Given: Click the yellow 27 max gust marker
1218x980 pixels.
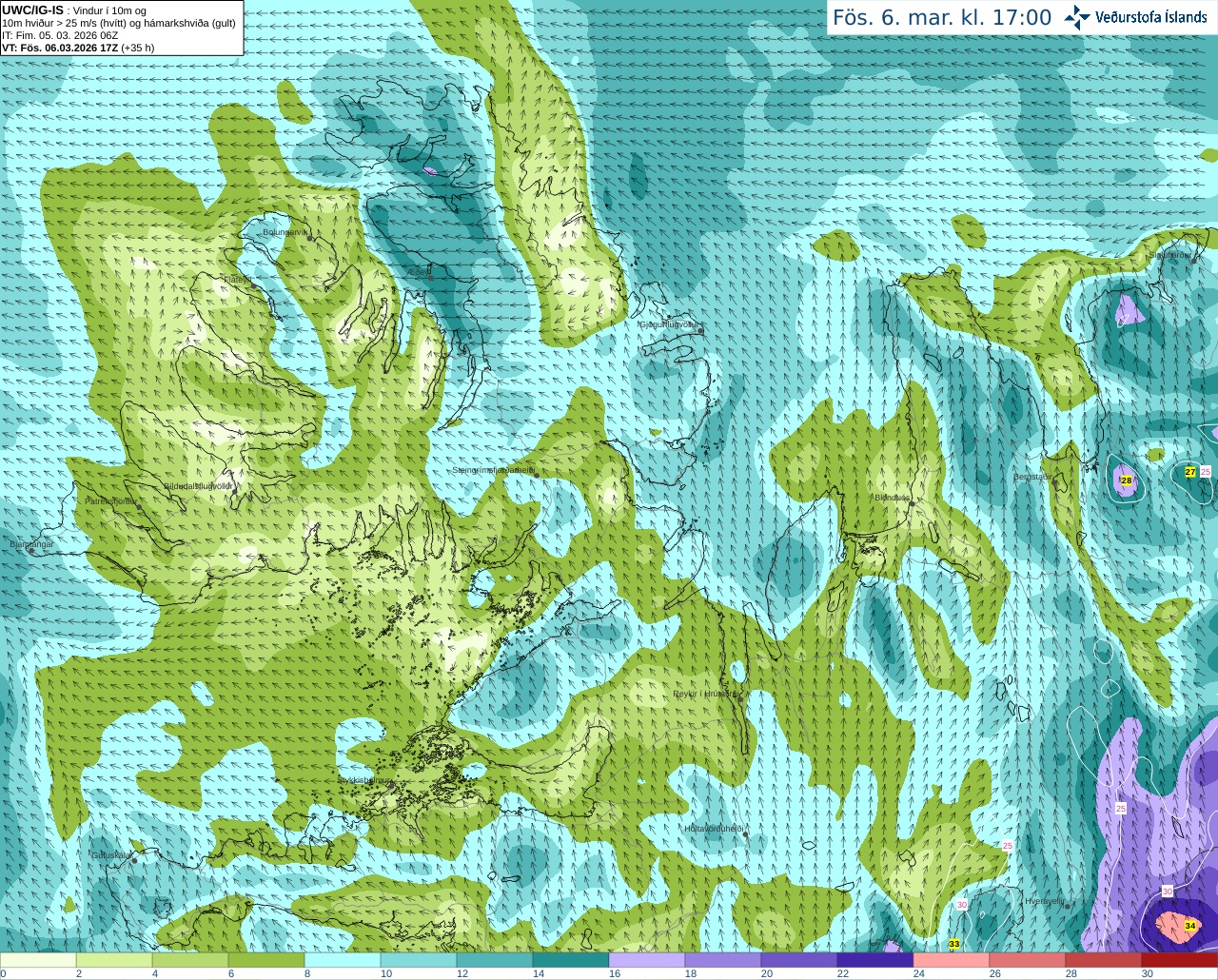Looking at the screenshot, I should coord(1190,472).
